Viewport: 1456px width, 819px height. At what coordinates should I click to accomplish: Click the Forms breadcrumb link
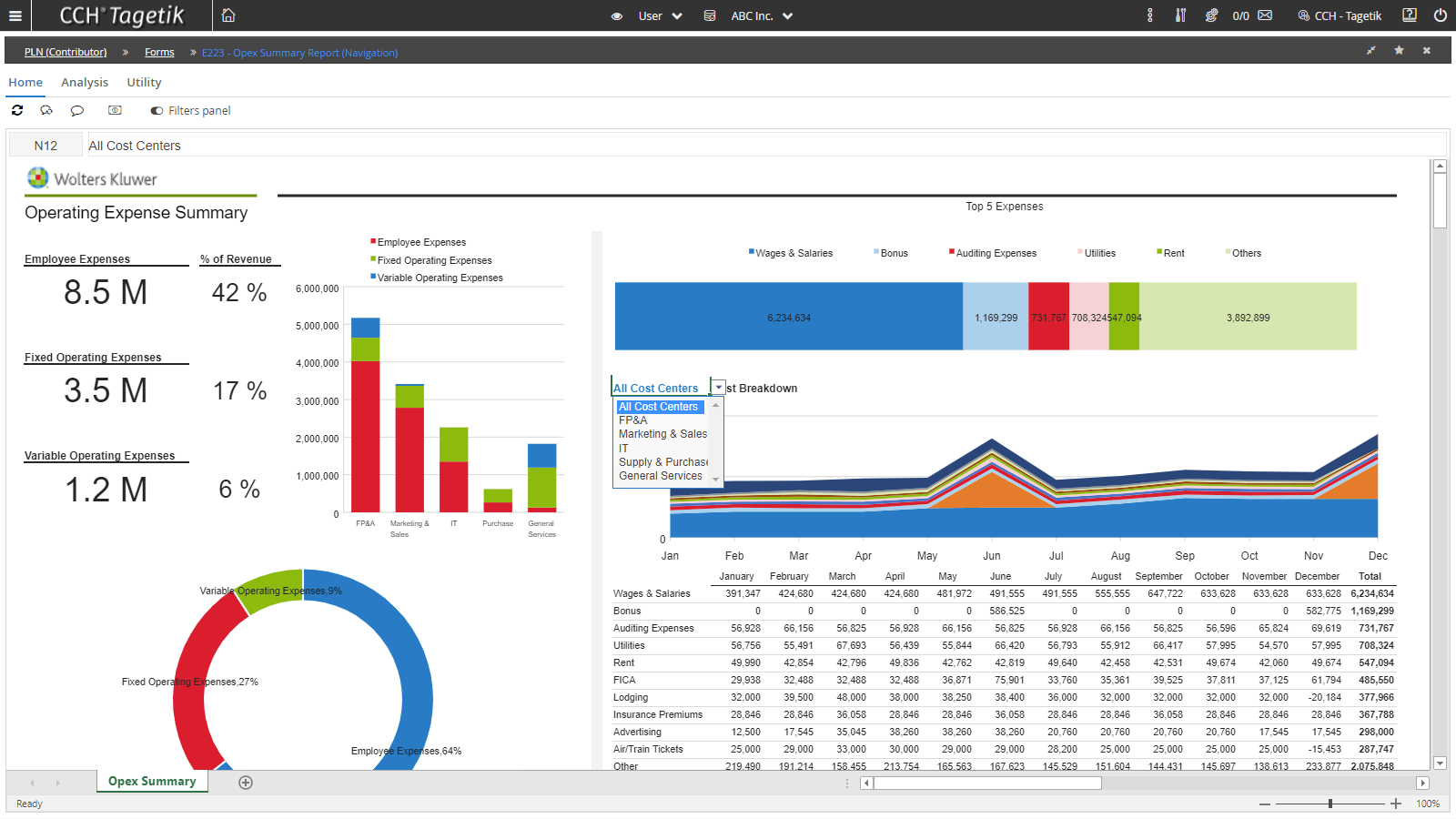(x=159, y=53)
